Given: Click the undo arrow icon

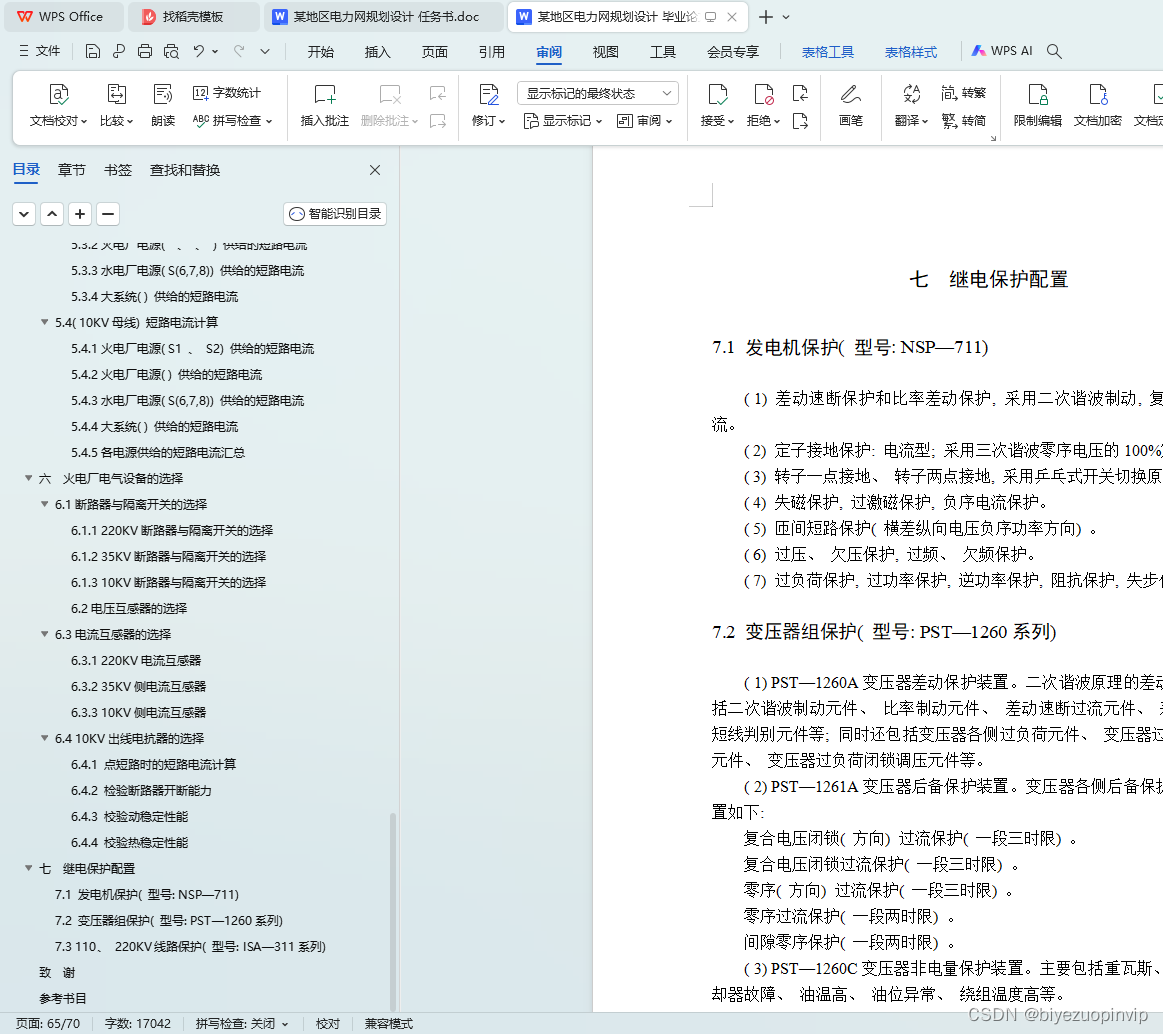Looking at the screenshot, I should point(198,51).
